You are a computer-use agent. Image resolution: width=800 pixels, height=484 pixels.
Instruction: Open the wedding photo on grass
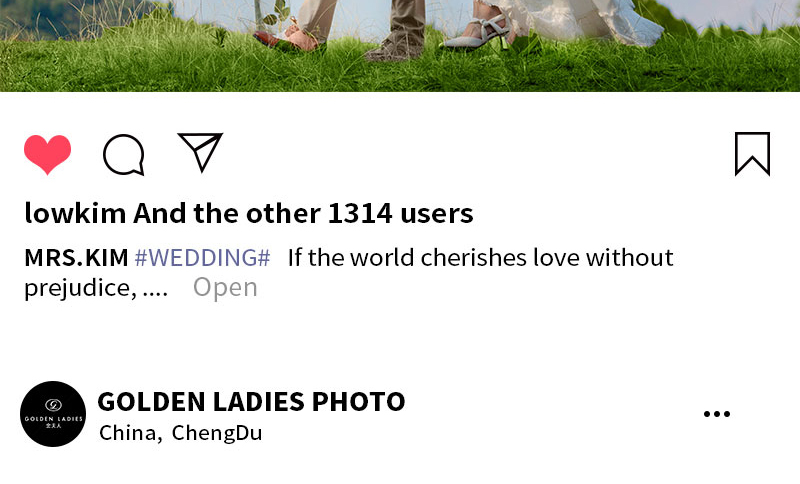pos(400,46)
